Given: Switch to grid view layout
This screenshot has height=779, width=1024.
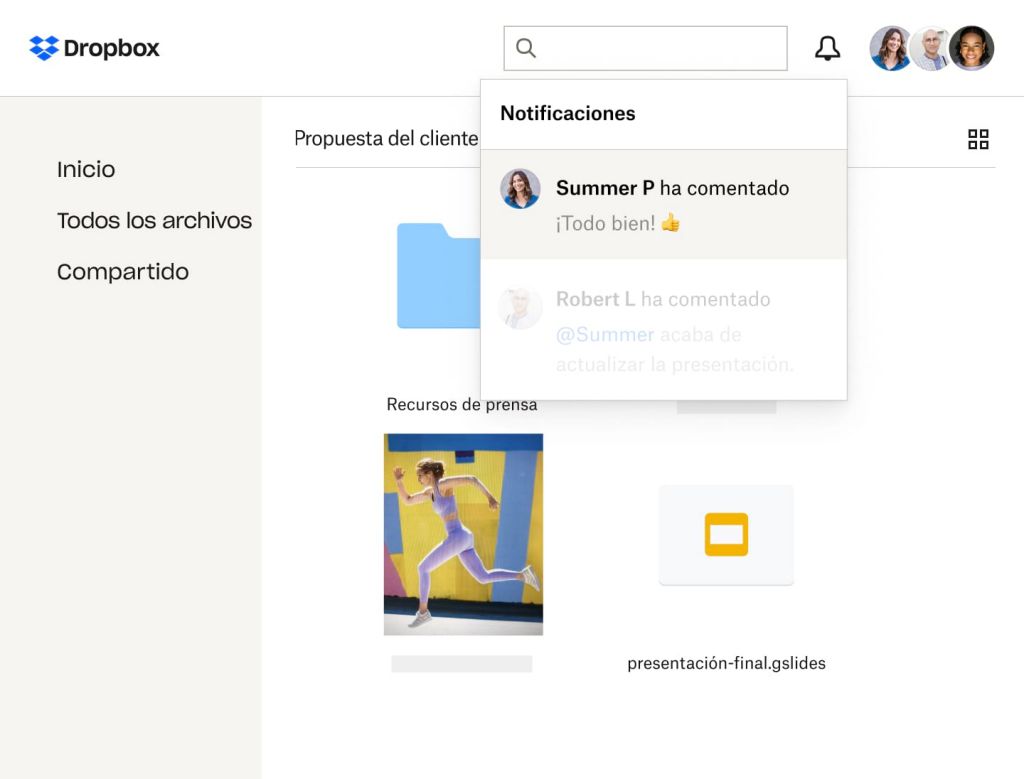Looking at the screenshot, I should point(977,140).
